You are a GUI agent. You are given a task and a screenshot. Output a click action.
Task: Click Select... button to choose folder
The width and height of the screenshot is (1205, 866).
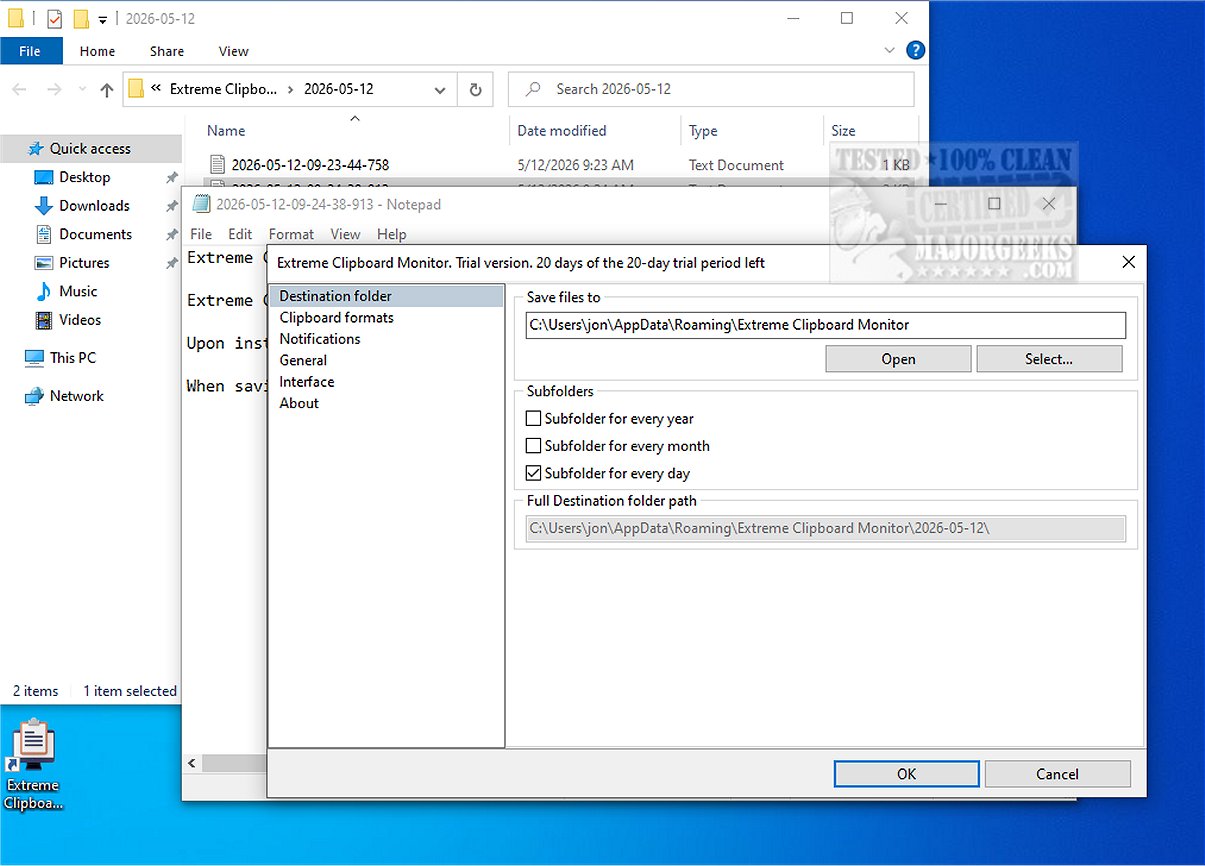(x=1049, y=359)
